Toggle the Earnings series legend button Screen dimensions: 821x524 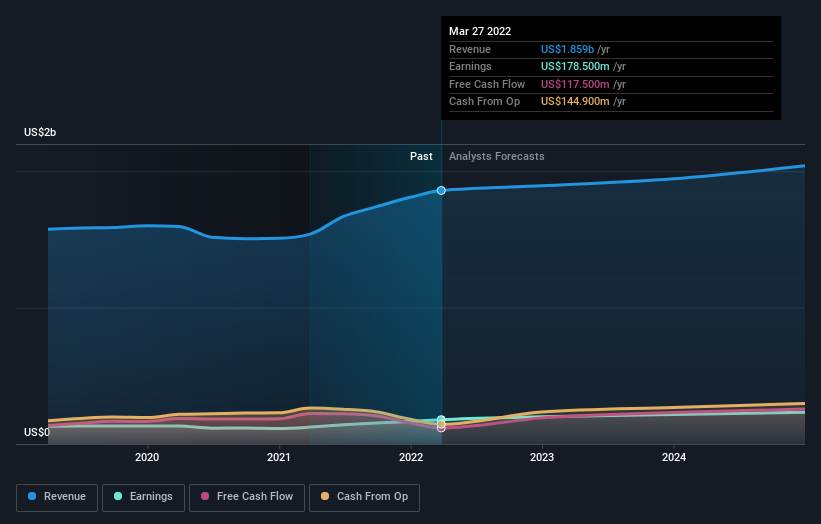tap(143, 497)
